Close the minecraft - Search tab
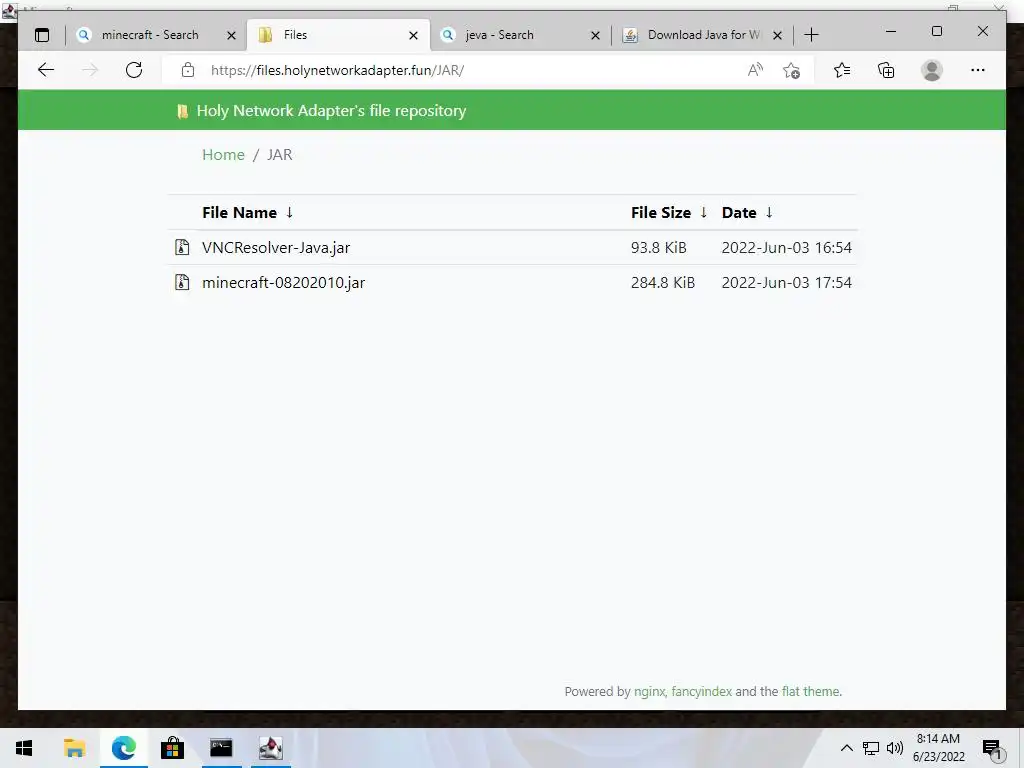Viewport: 1024px width, 768px height. [231, 35]
